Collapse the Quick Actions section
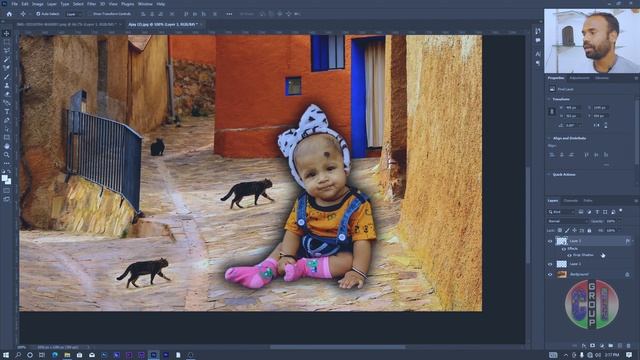 549,175
